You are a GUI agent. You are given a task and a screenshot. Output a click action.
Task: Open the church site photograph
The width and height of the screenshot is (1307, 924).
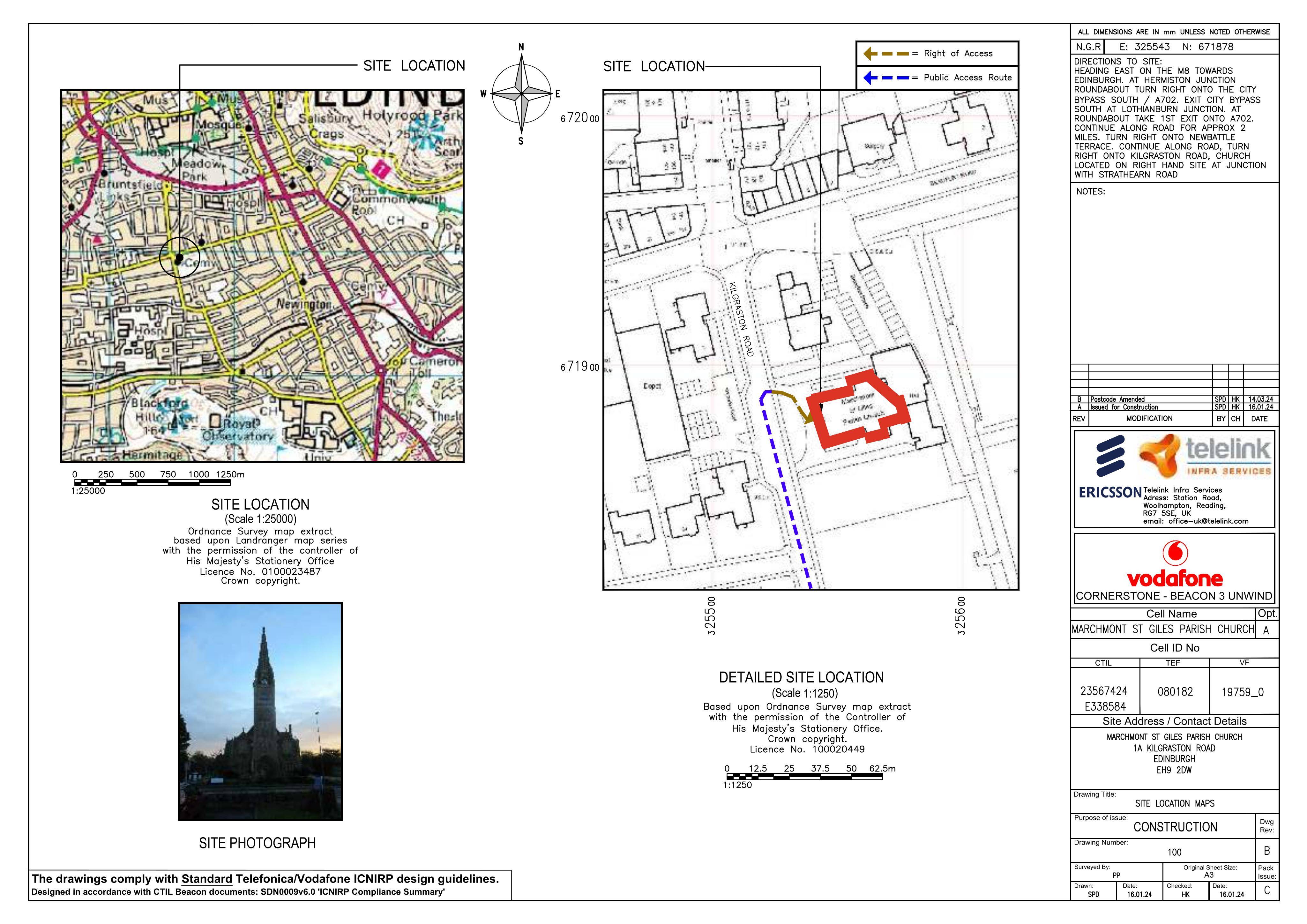261,712
